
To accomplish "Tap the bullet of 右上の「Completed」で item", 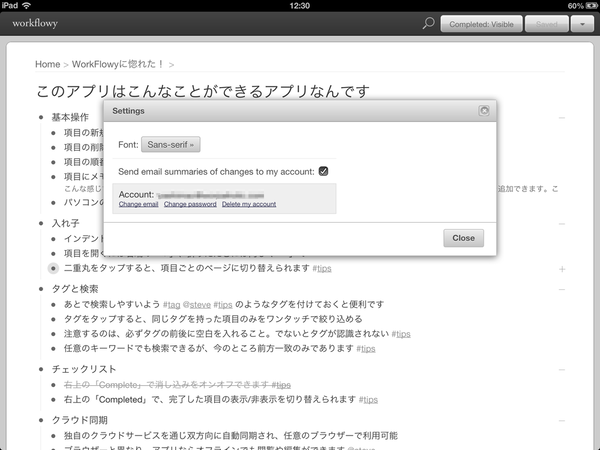I will 53,399.
